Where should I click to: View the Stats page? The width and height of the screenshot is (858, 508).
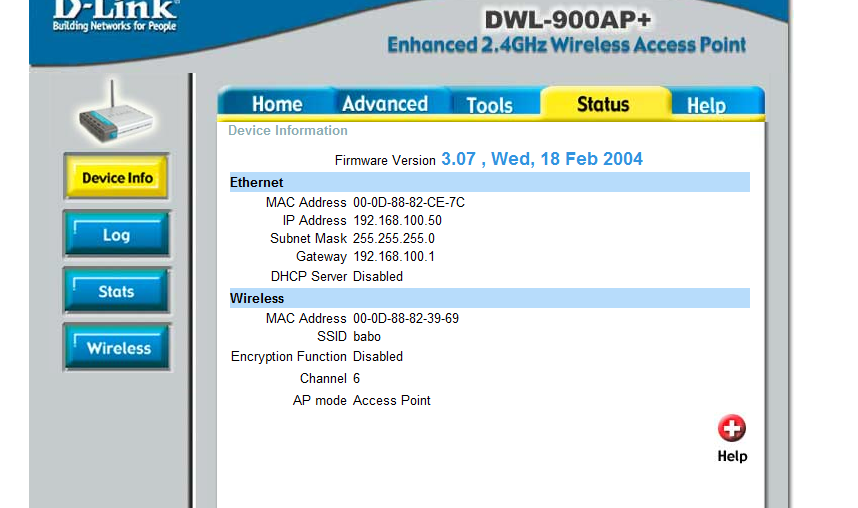coord(117,291)
